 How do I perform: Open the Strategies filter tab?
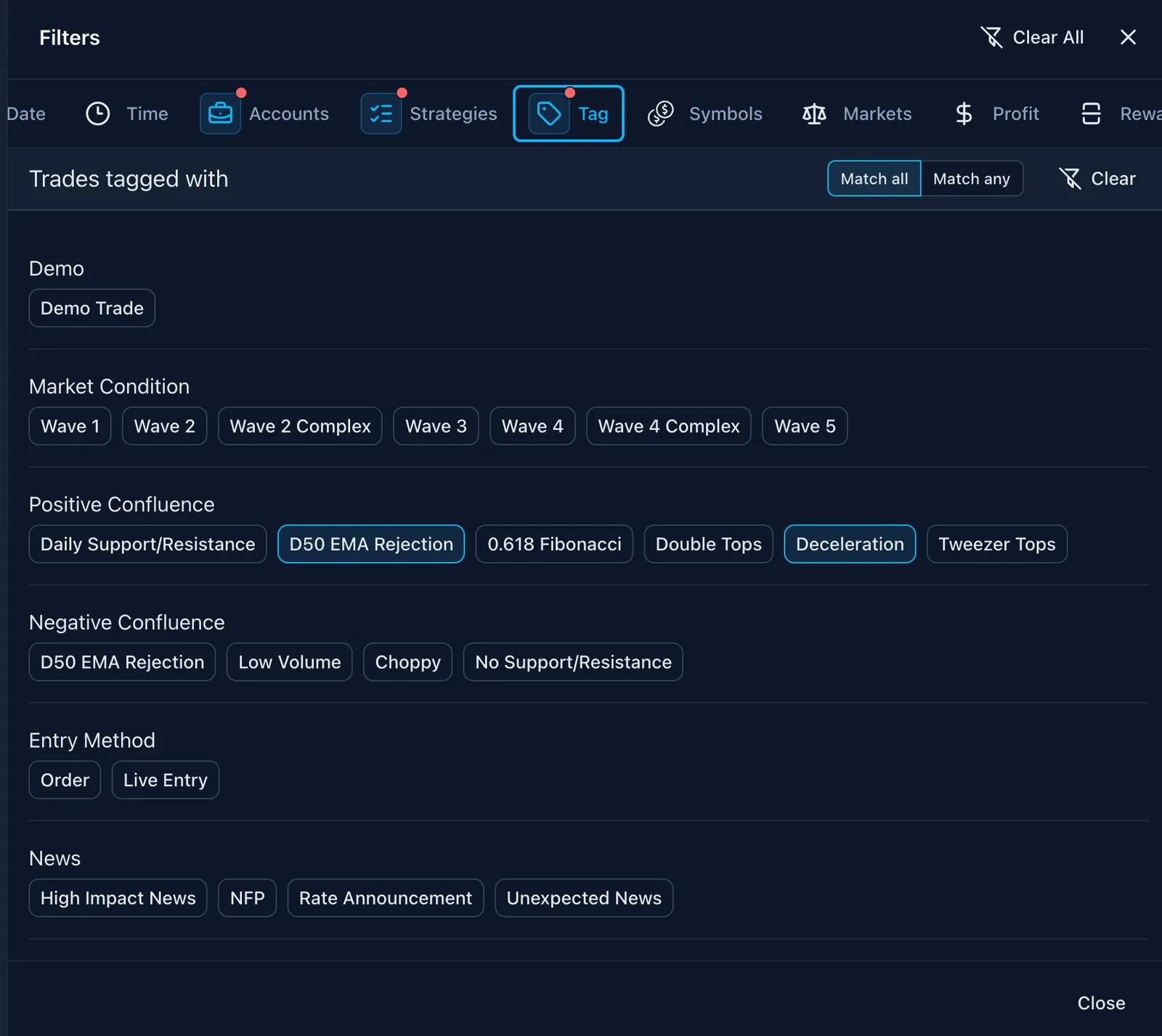click(x=429, y=114)
